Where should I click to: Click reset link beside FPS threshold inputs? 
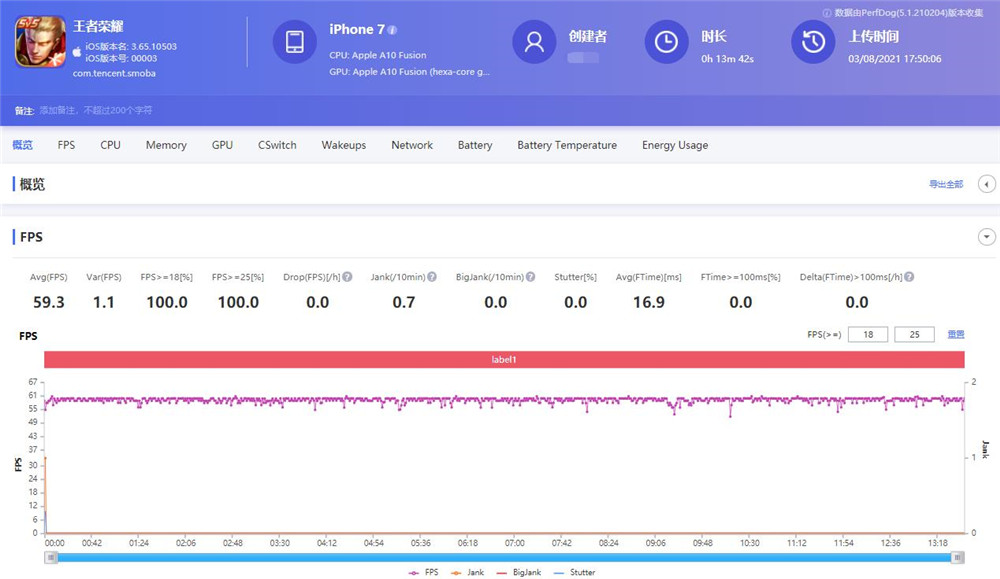[x=955, y=335]
